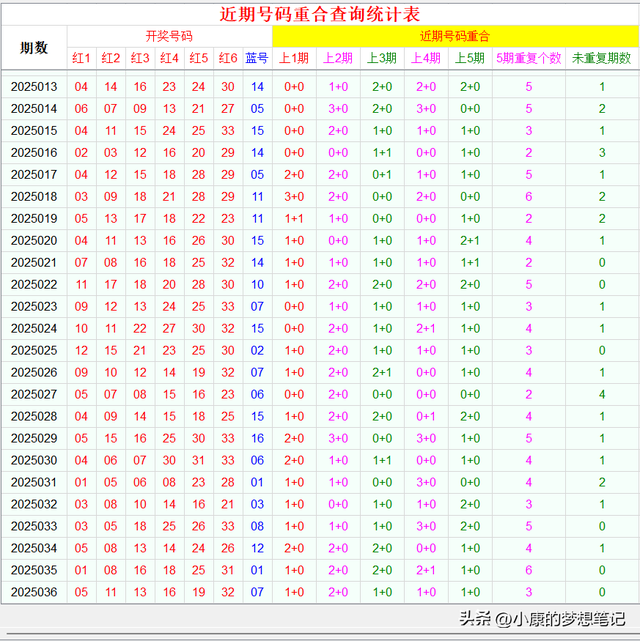Click blue number 02 in row 2025025
The image size is (640, 641).
tap(257, 351)
